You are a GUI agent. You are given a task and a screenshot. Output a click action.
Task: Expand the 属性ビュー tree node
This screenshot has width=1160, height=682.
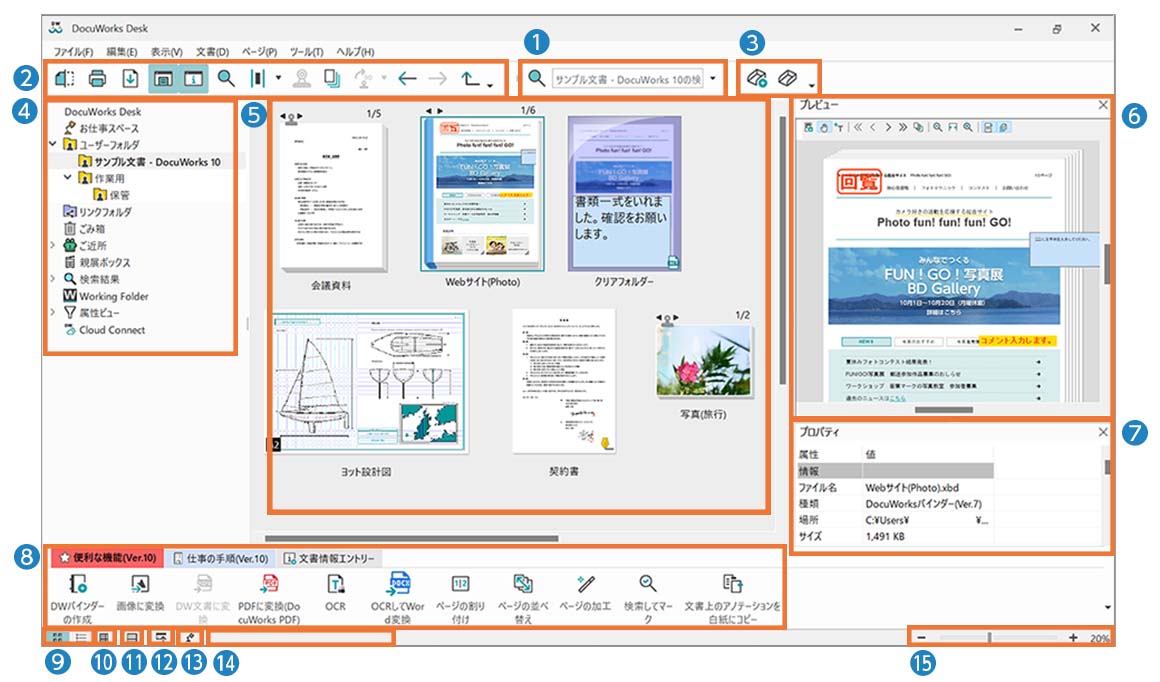(x=53, y=312)
